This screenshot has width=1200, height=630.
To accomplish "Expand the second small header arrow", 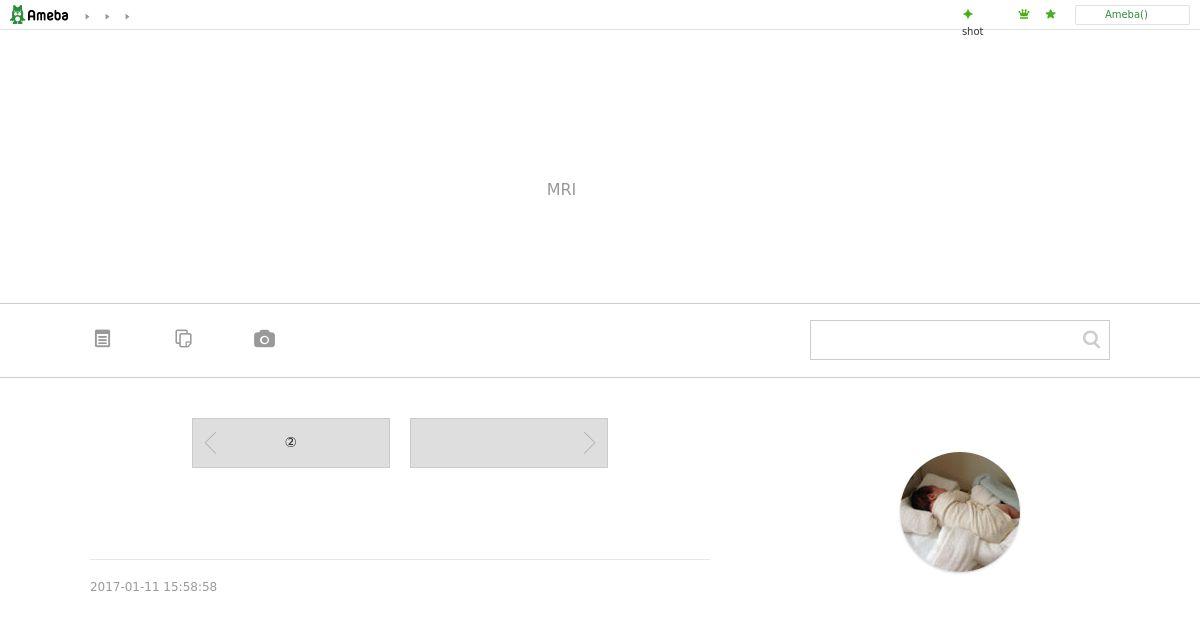I will pyautogui.click(x=107, y=16).
